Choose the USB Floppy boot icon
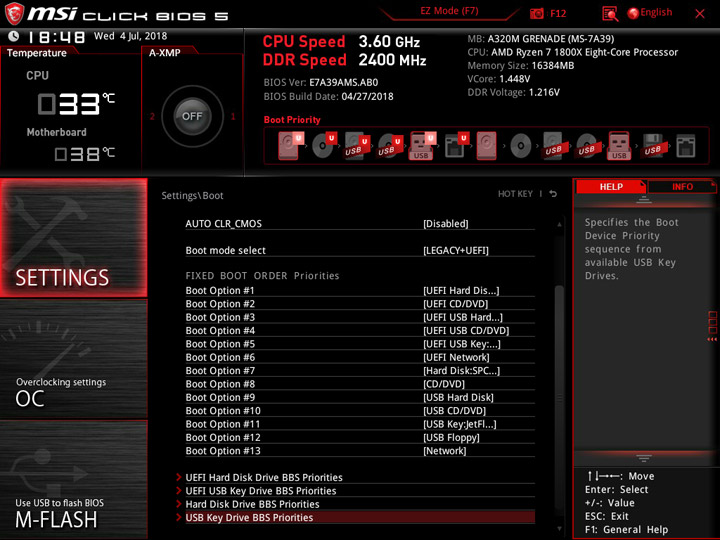The width and height of the screenshot is (720, 540). 652,146
